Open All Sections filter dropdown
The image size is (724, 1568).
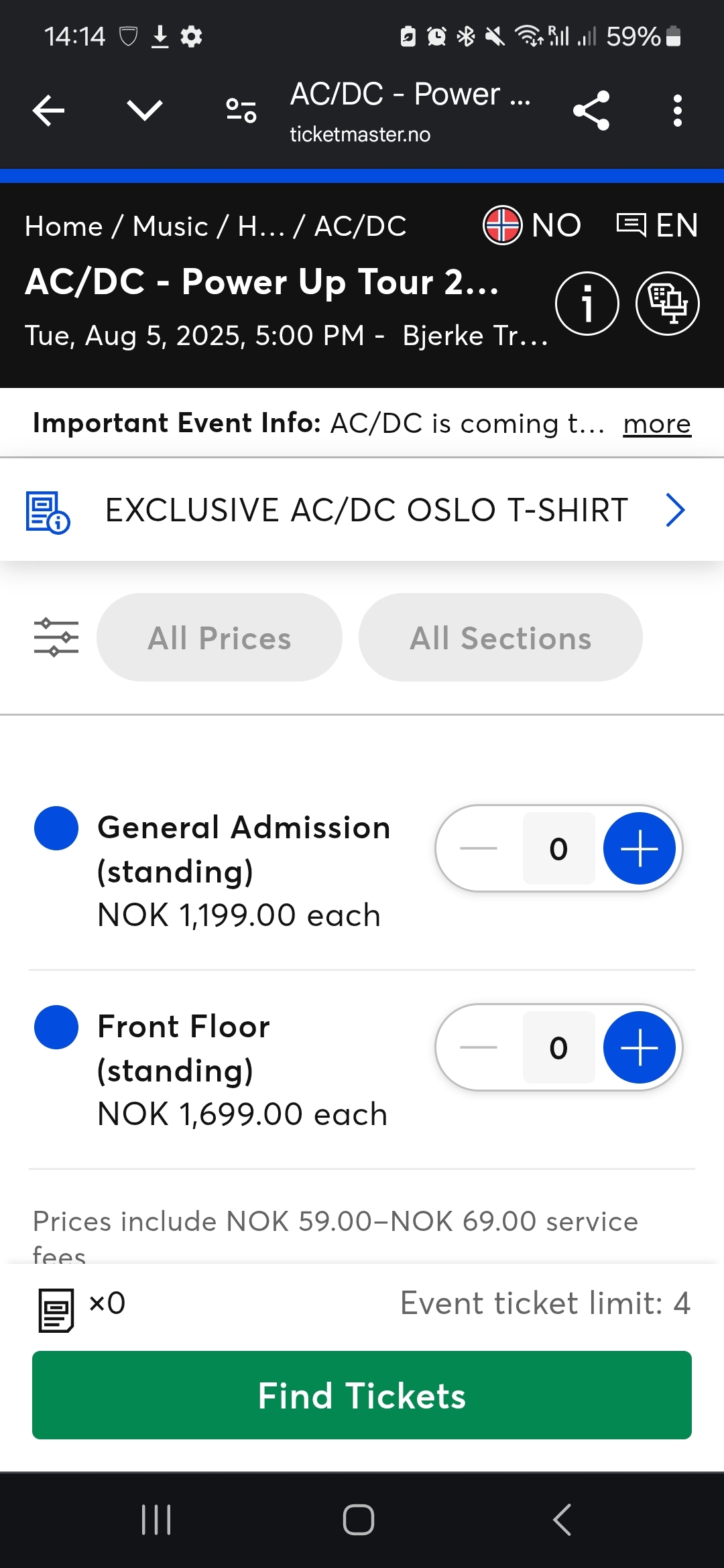click(x=500, y=637)
